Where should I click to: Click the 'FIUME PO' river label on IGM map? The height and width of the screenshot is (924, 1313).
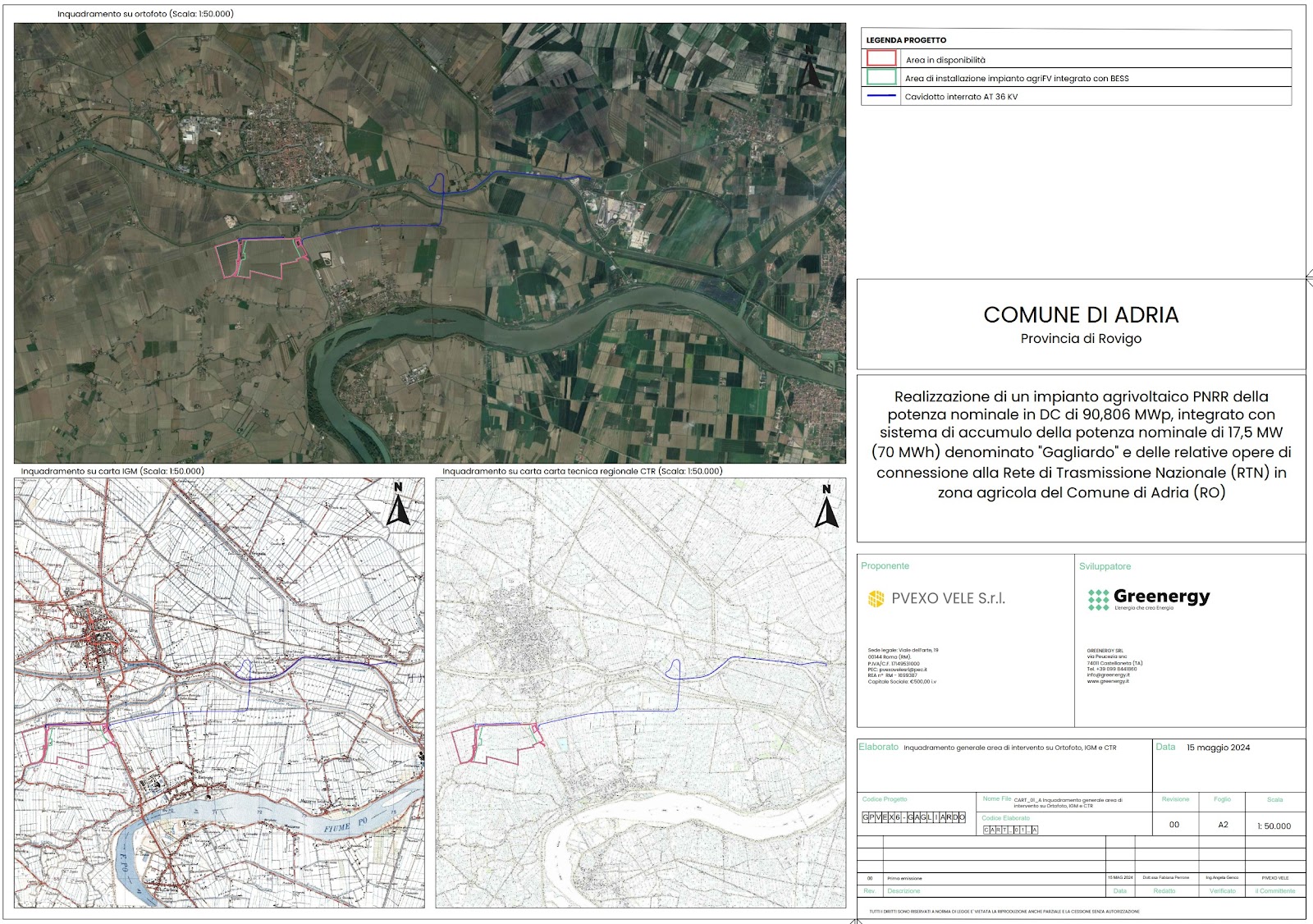(345, 826)
